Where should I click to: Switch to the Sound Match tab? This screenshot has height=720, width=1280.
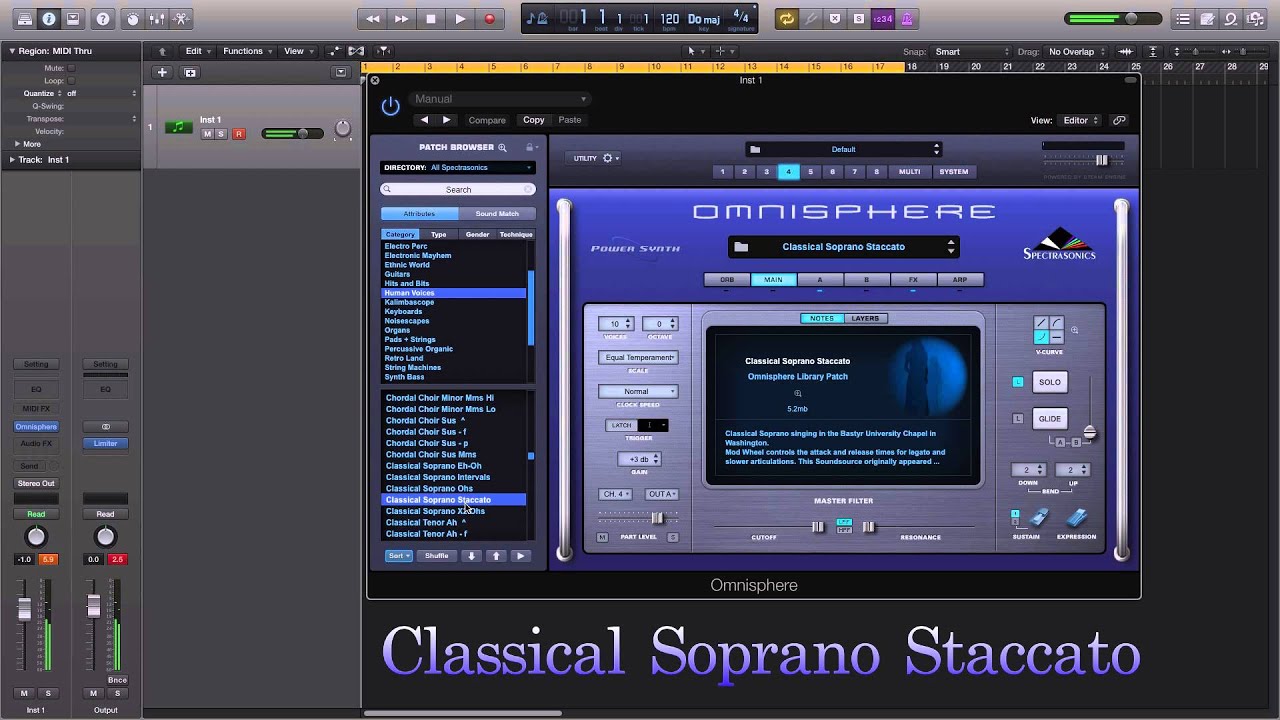(497, 213)
